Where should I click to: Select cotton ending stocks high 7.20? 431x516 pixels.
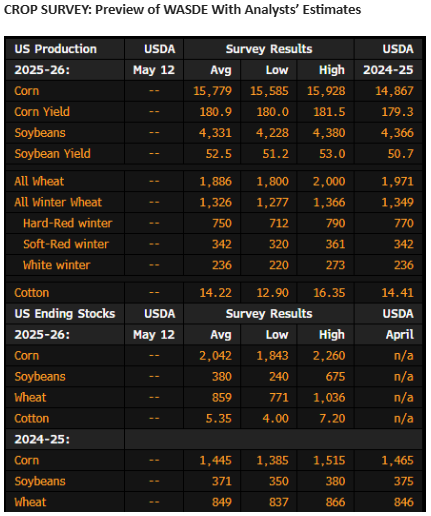tap(332, 418)
